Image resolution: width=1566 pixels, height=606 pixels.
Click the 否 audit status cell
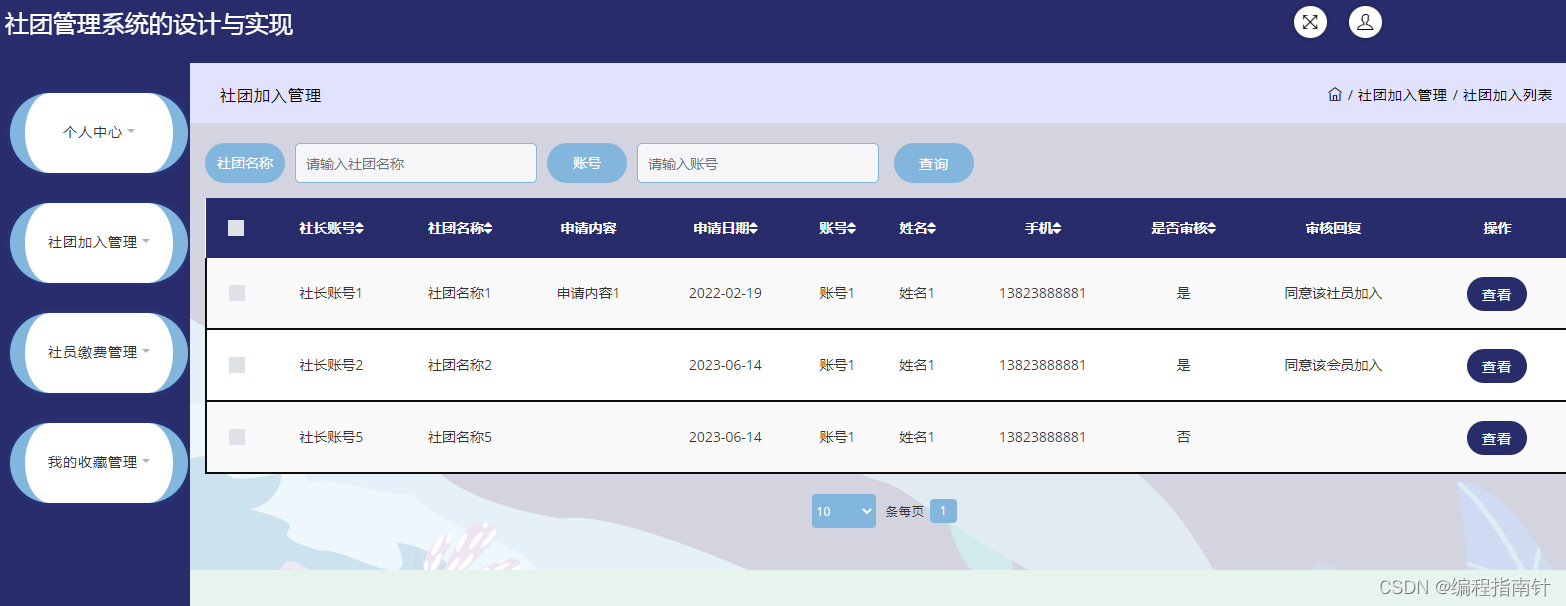[x=1184, y=437]
